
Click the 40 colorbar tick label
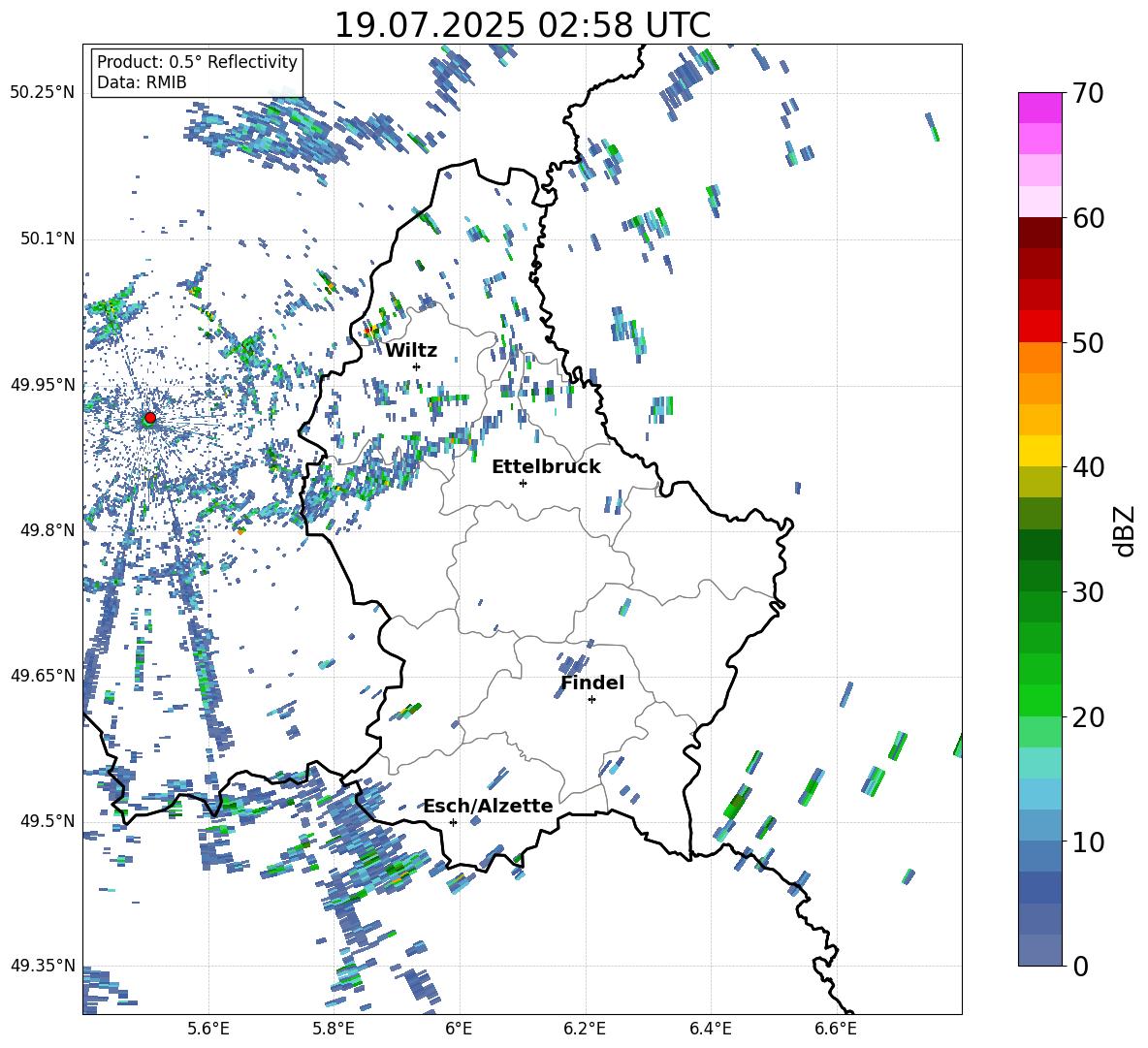(x=1088, y=467)
